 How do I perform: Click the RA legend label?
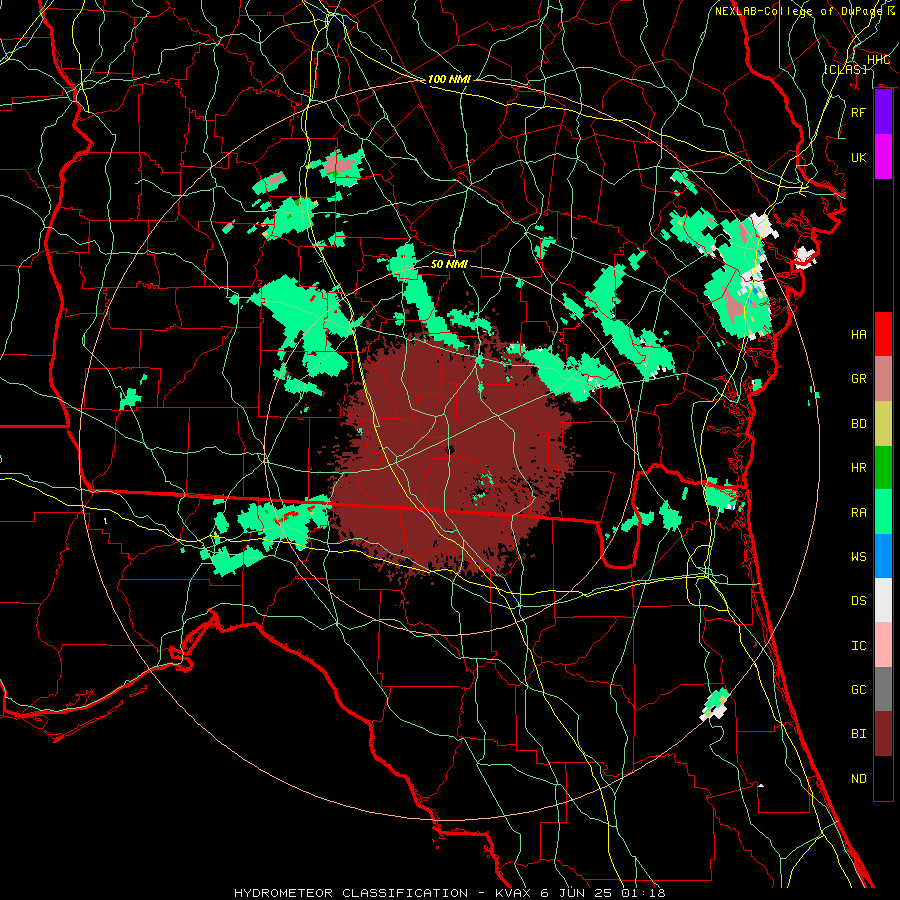(x=858, y=512)
